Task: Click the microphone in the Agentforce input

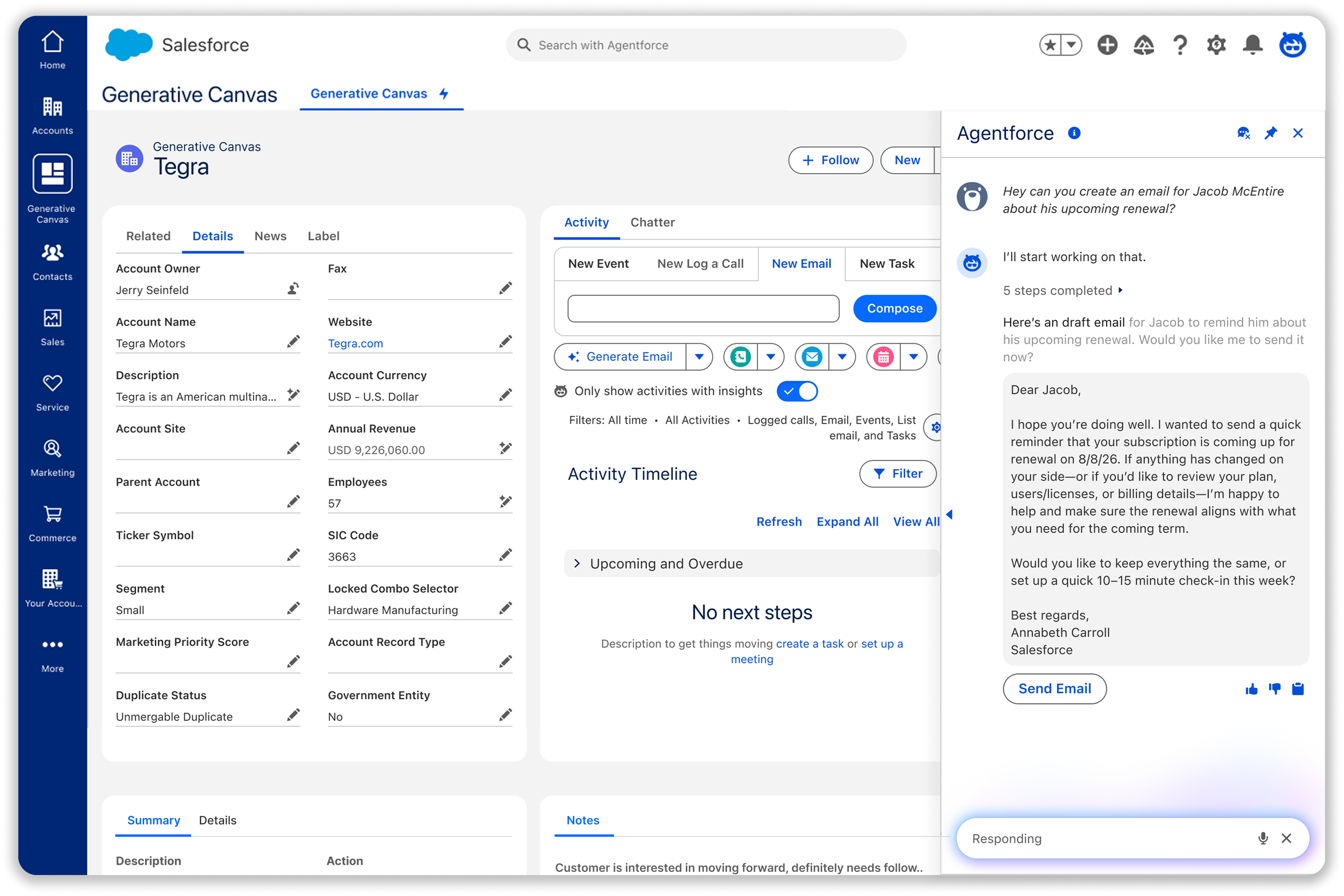Action: [x=1263, y=838]
